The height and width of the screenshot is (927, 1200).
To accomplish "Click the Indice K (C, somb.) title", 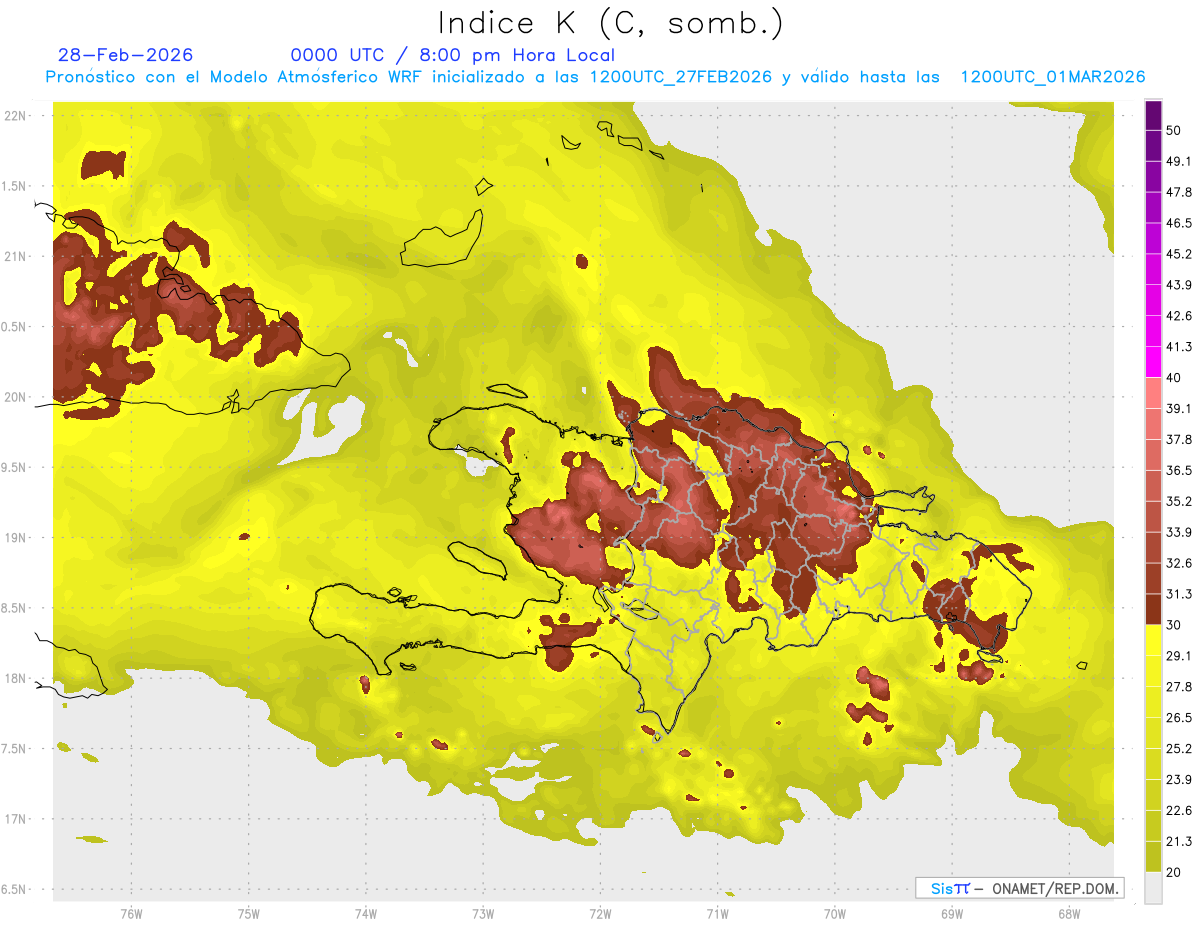I will point(611,23).
